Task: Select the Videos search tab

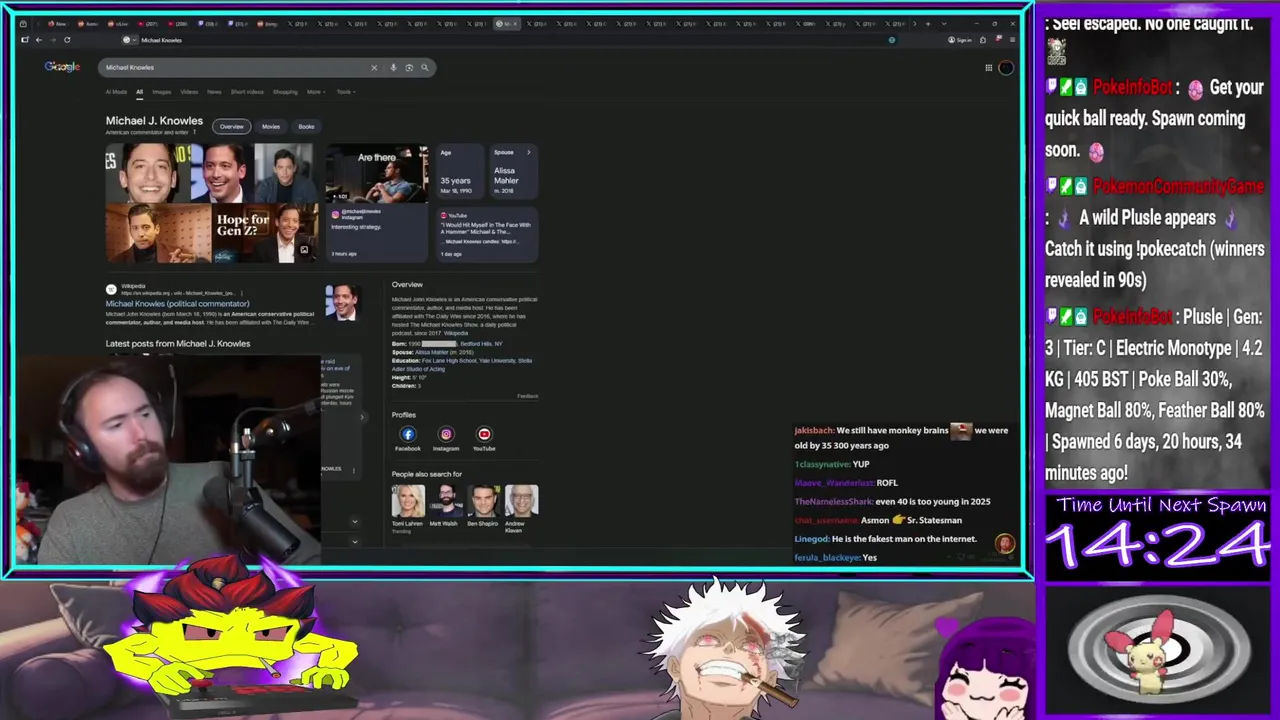Action: pyautogui.click(x=189, y=92)
